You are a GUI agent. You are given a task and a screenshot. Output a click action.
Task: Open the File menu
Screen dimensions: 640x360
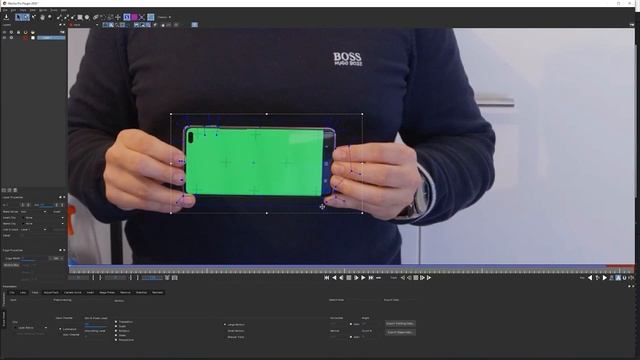[x=5, y=10]
